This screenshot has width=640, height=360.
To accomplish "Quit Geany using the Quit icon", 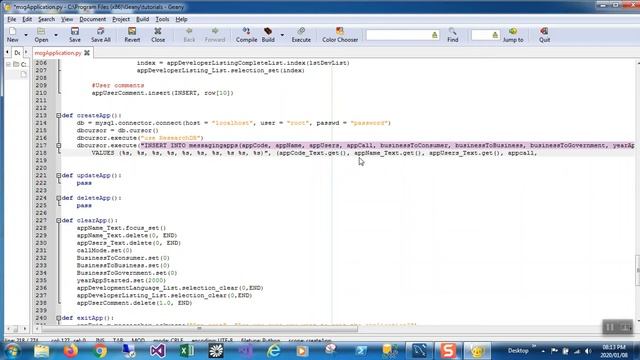I will click(x=544, y=35).
